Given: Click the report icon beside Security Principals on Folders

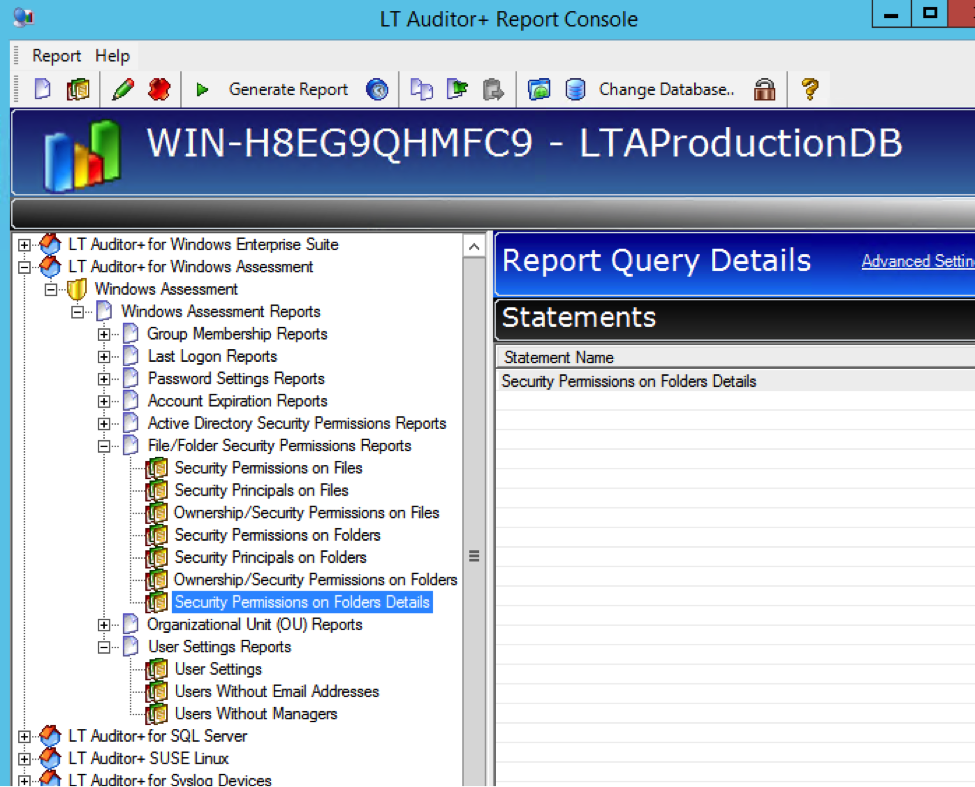Looking at the screenshot, I should (157, 558).
